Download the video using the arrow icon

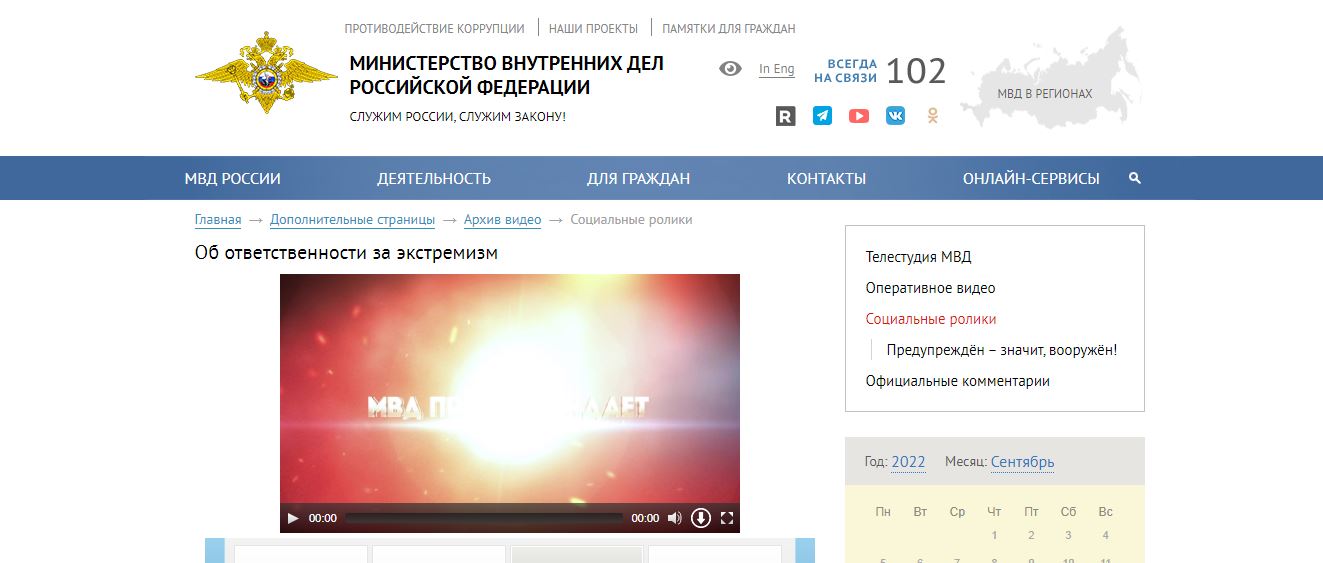pos(701,518)
